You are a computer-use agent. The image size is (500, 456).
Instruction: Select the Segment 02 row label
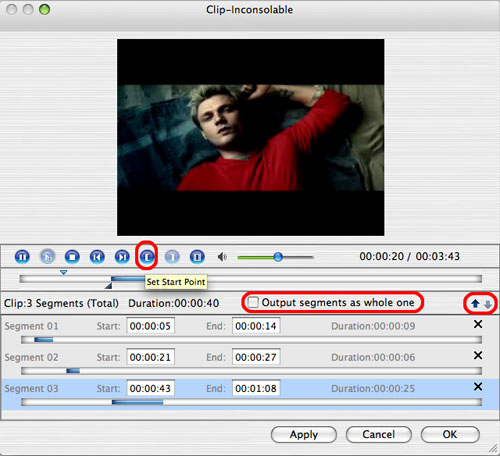tap(31, 357)
